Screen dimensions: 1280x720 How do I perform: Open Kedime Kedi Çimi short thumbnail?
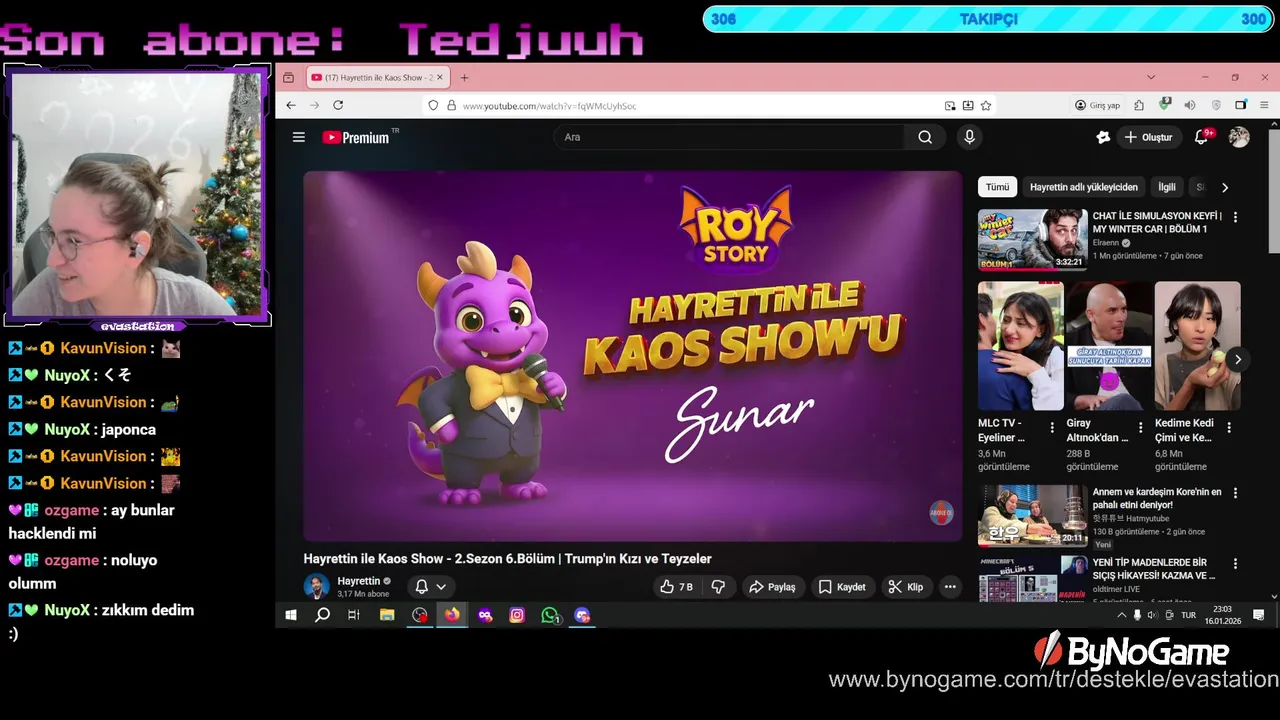1197,346
